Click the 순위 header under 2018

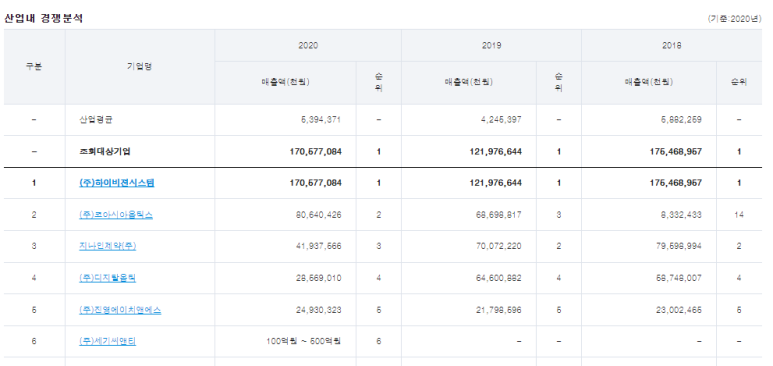click(x=739, y=82)
